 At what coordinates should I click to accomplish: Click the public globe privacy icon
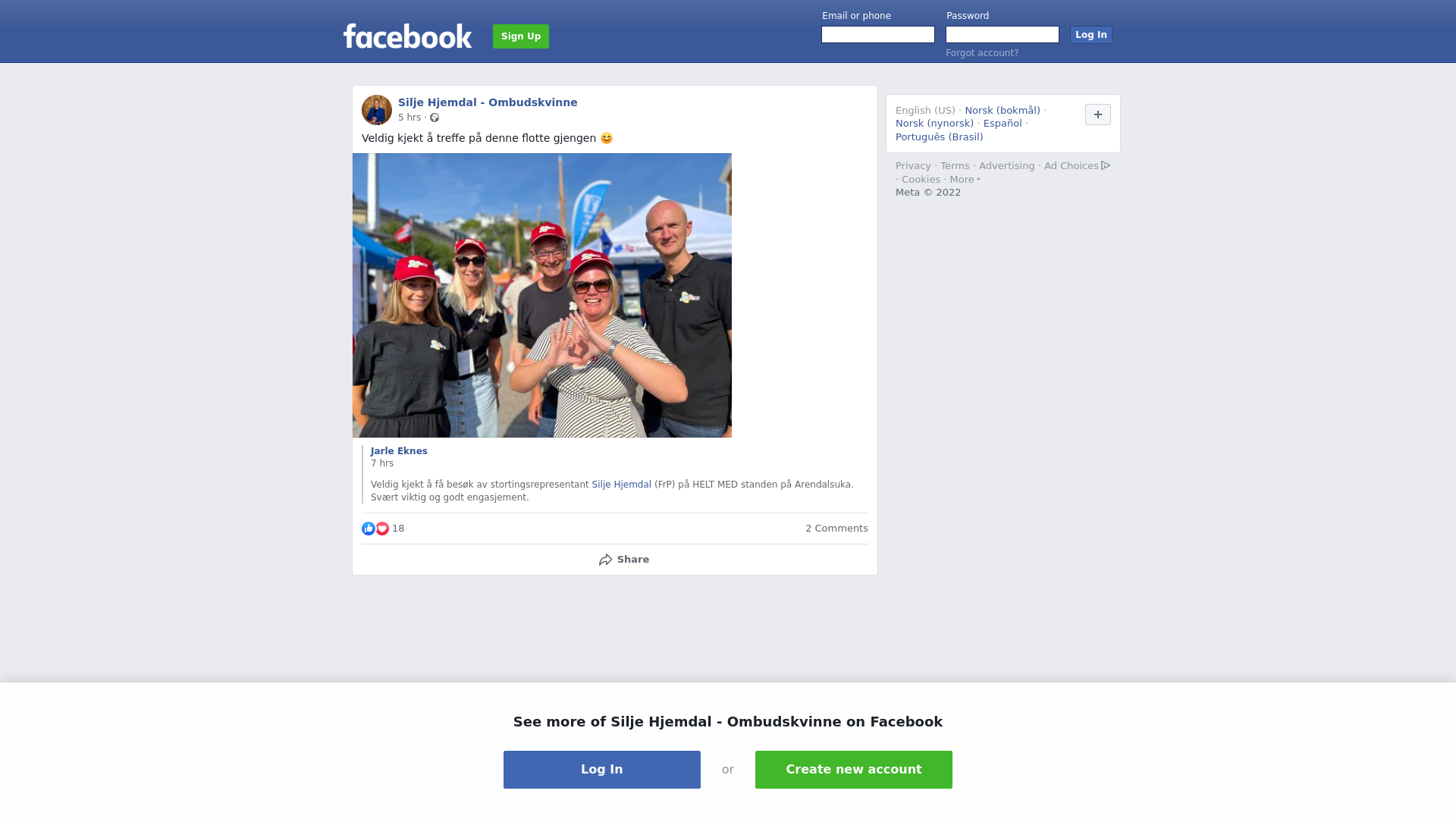[x=435, y=118]
